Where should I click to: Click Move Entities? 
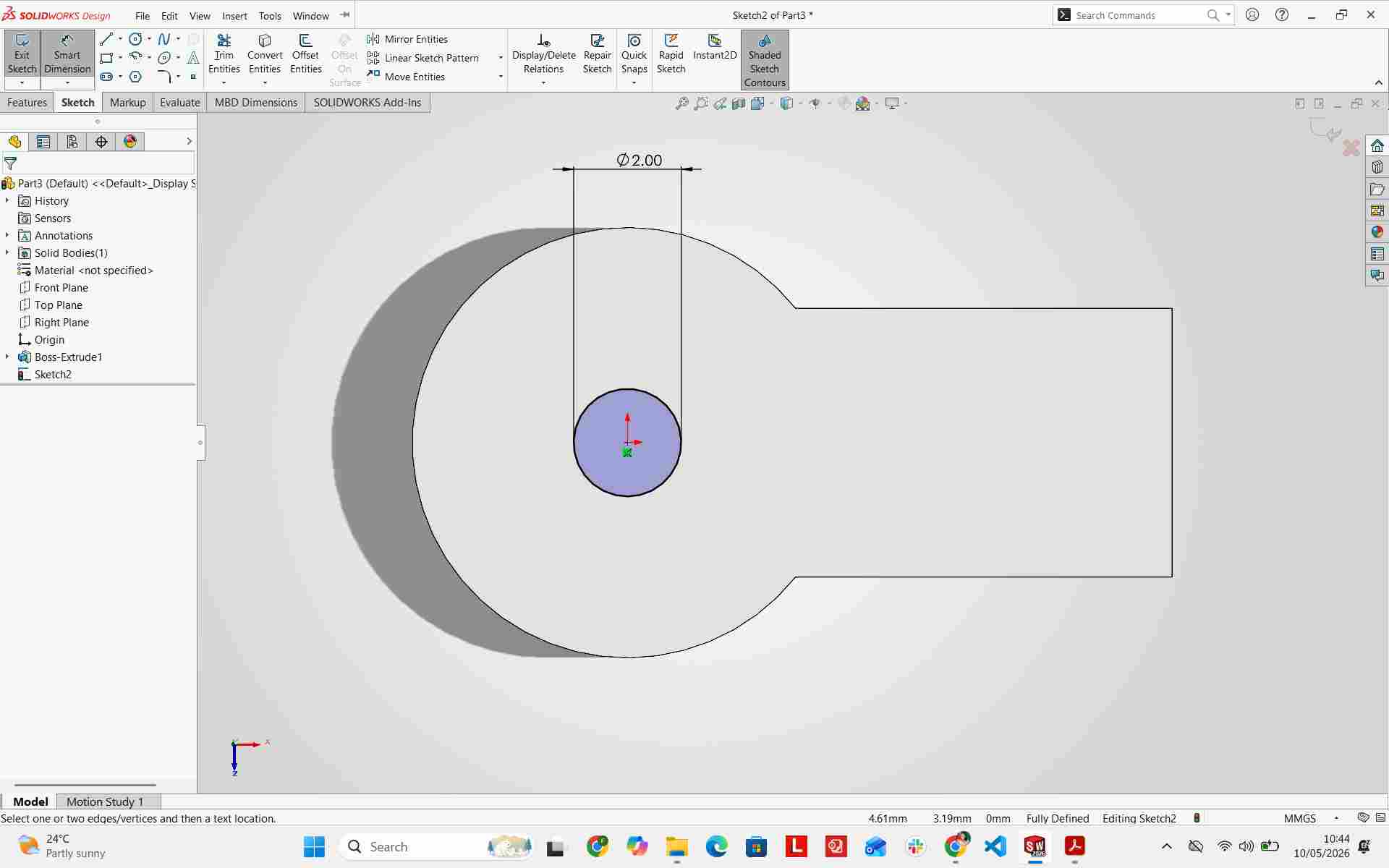point(406,77)
